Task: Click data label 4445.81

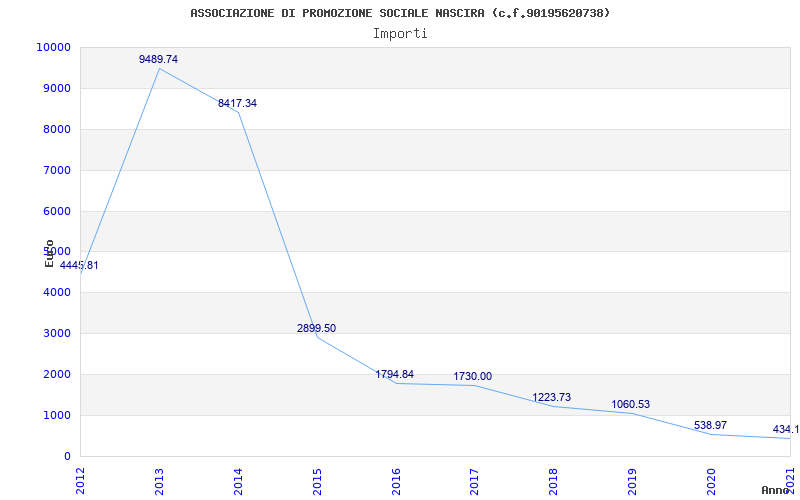Action: (x=79, y=265)
